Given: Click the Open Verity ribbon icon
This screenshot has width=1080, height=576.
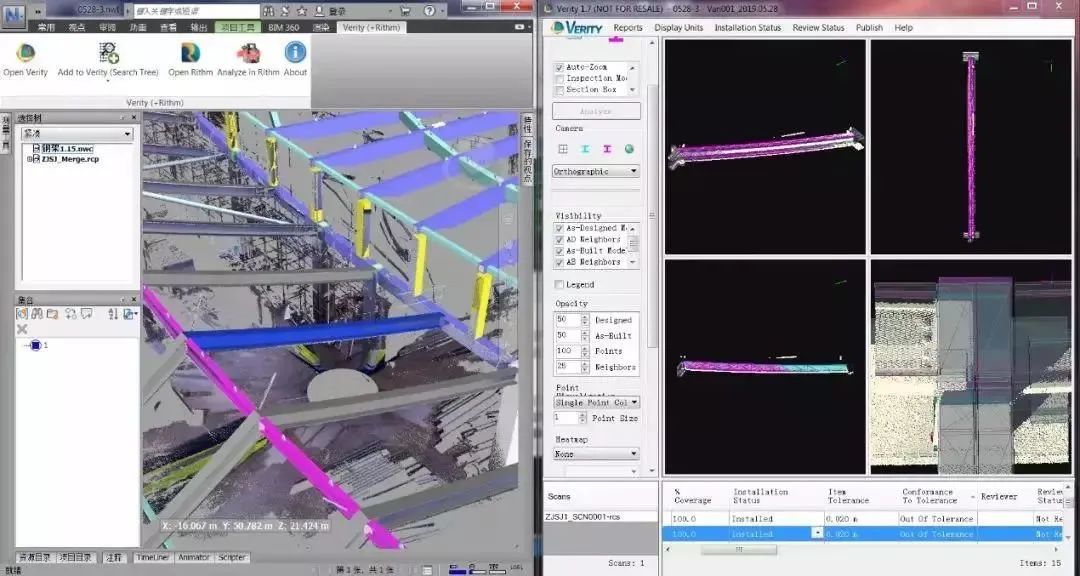Looking at the screenshot, I should click(25, 53).
